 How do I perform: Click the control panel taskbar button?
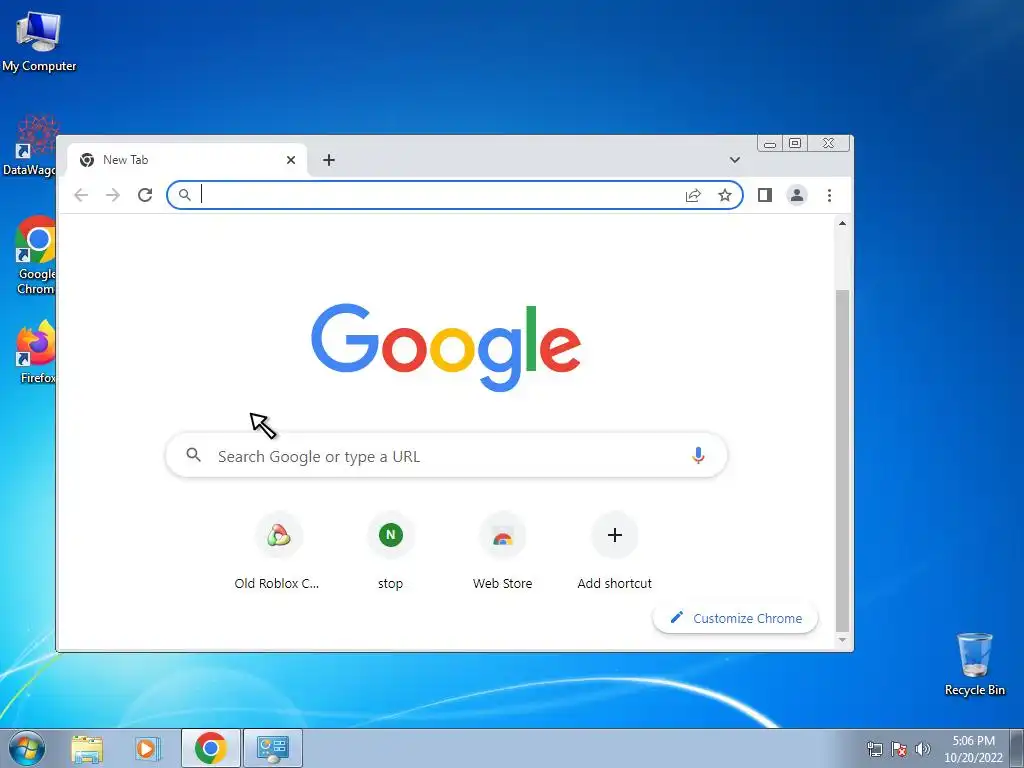272,748
